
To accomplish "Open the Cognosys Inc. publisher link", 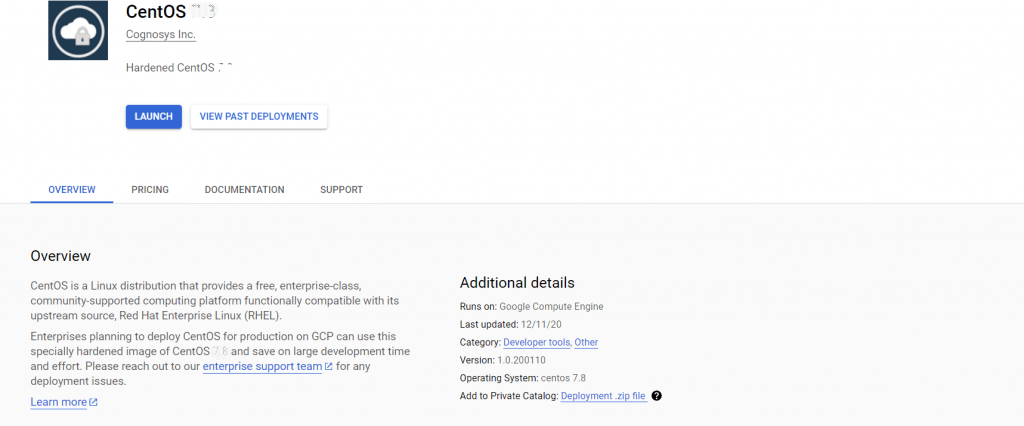I will (161, 35).
